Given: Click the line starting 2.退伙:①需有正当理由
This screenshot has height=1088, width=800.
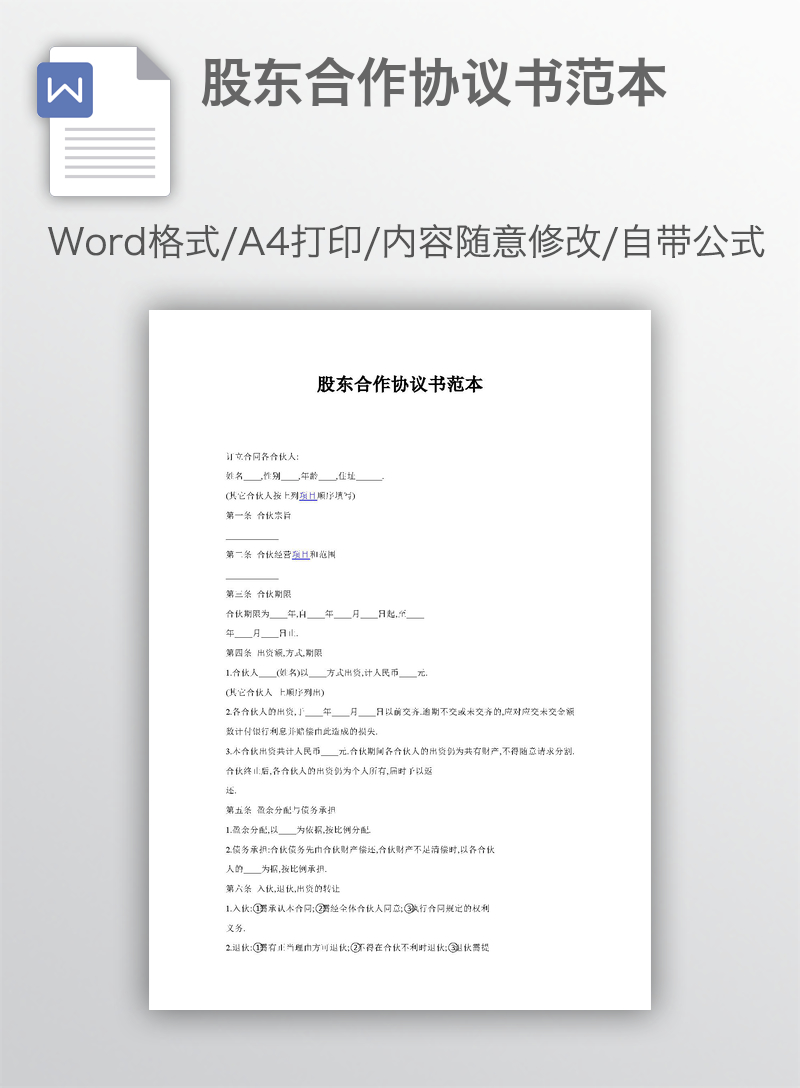Looking at the screenshot, I should pyautogui.click(x=357, y=947).
